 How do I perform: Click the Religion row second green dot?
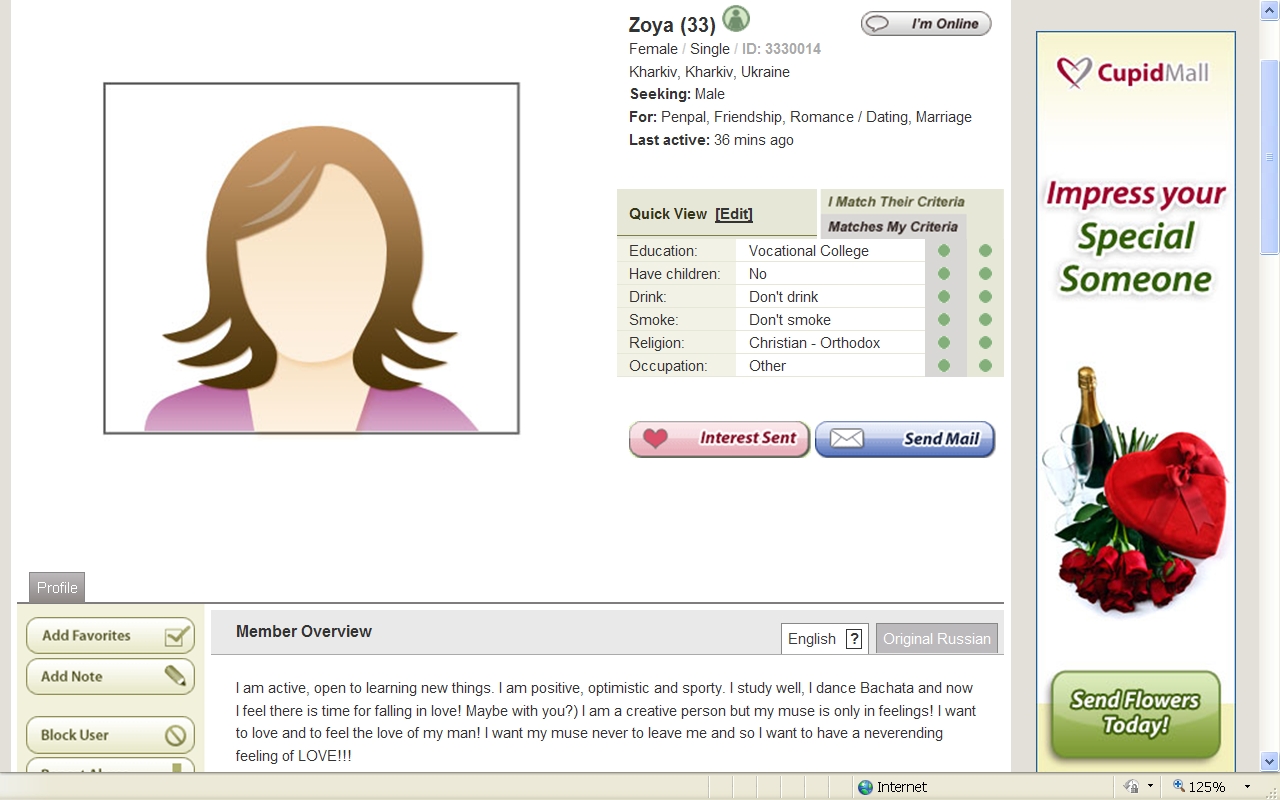coord(985,343)
